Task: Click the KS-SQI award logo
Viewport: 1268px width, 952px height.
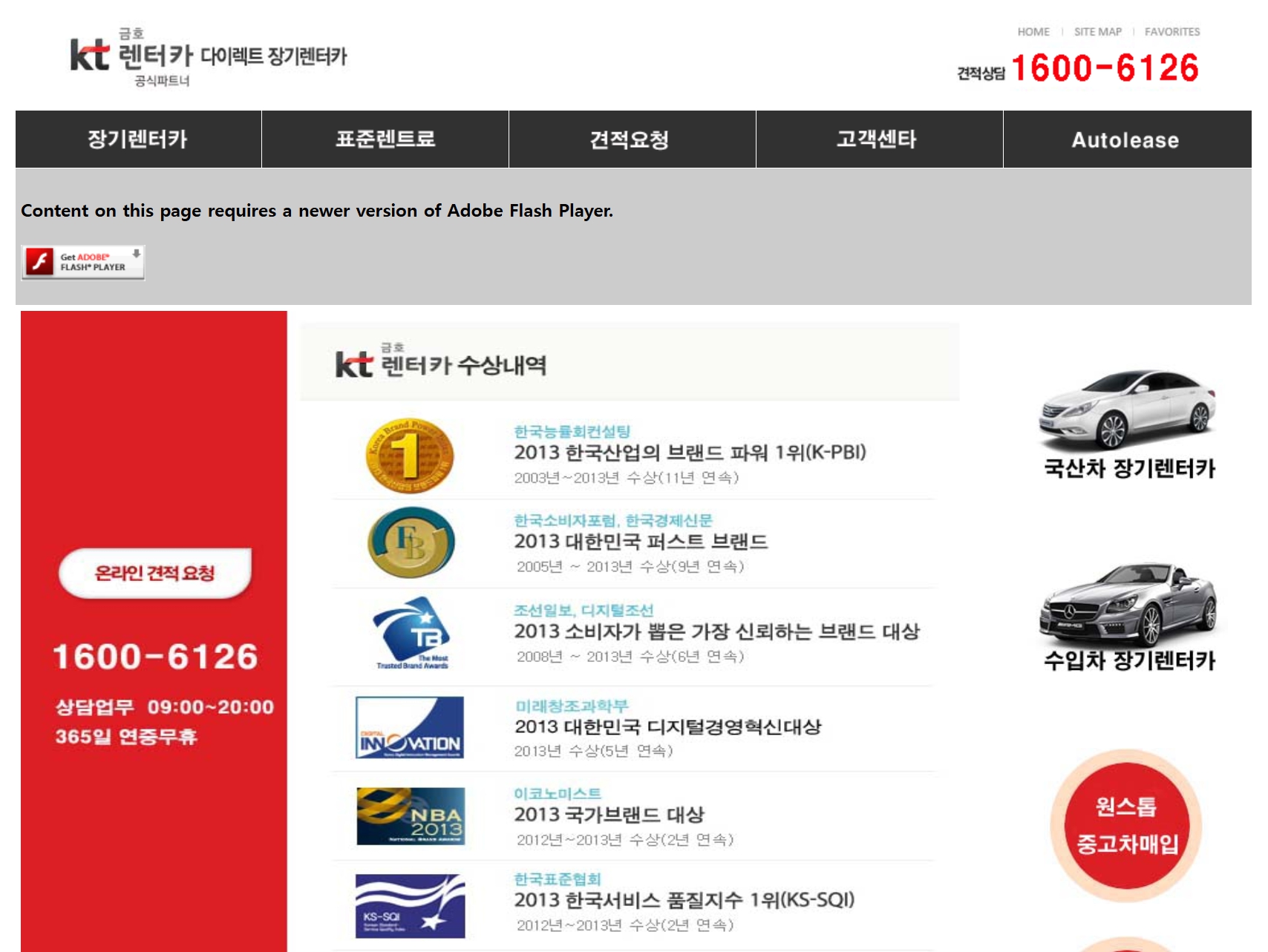Action: point(411,906)
